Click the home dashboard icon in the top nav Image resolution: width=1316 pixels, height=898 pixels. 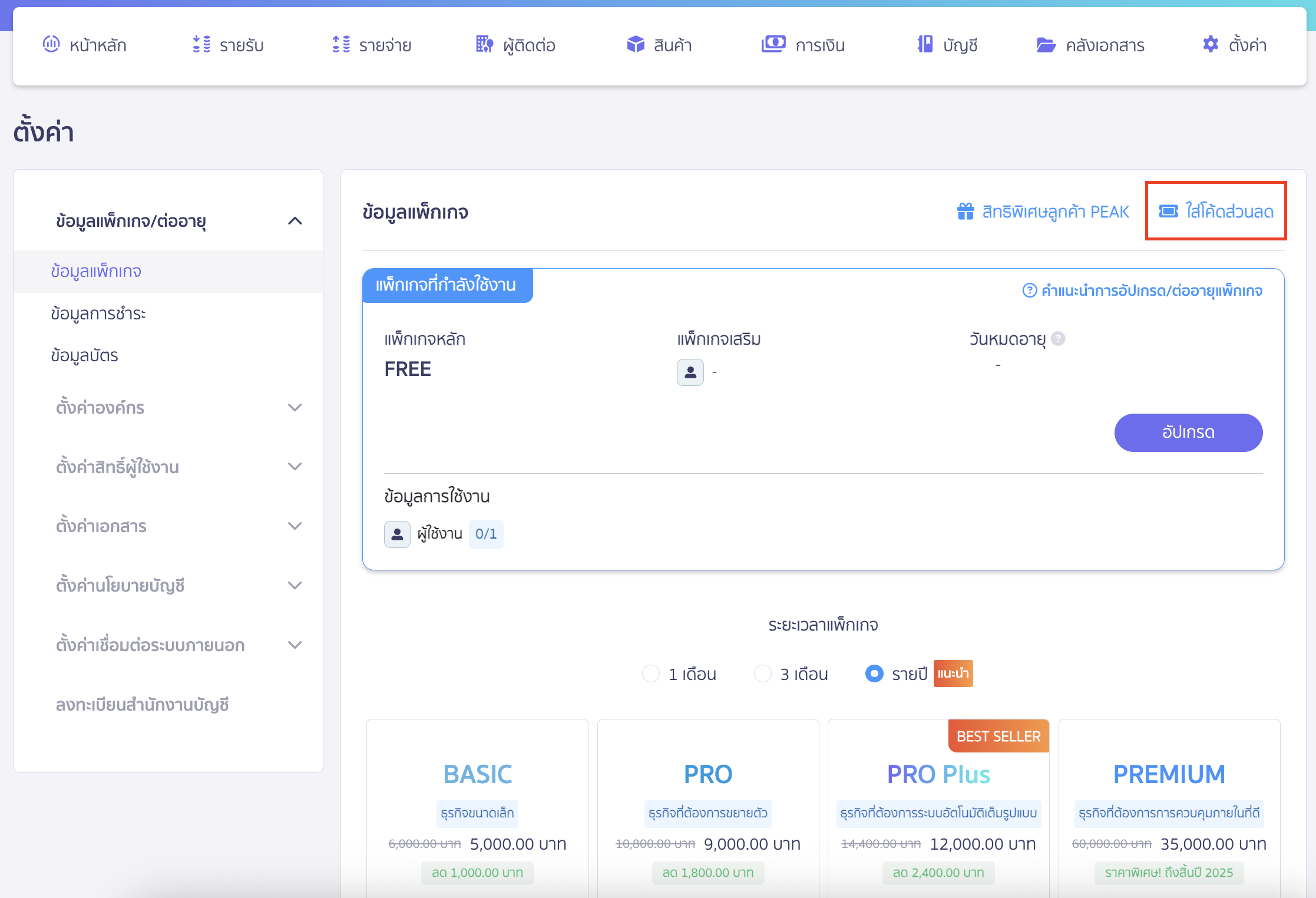tap(51, 44)
